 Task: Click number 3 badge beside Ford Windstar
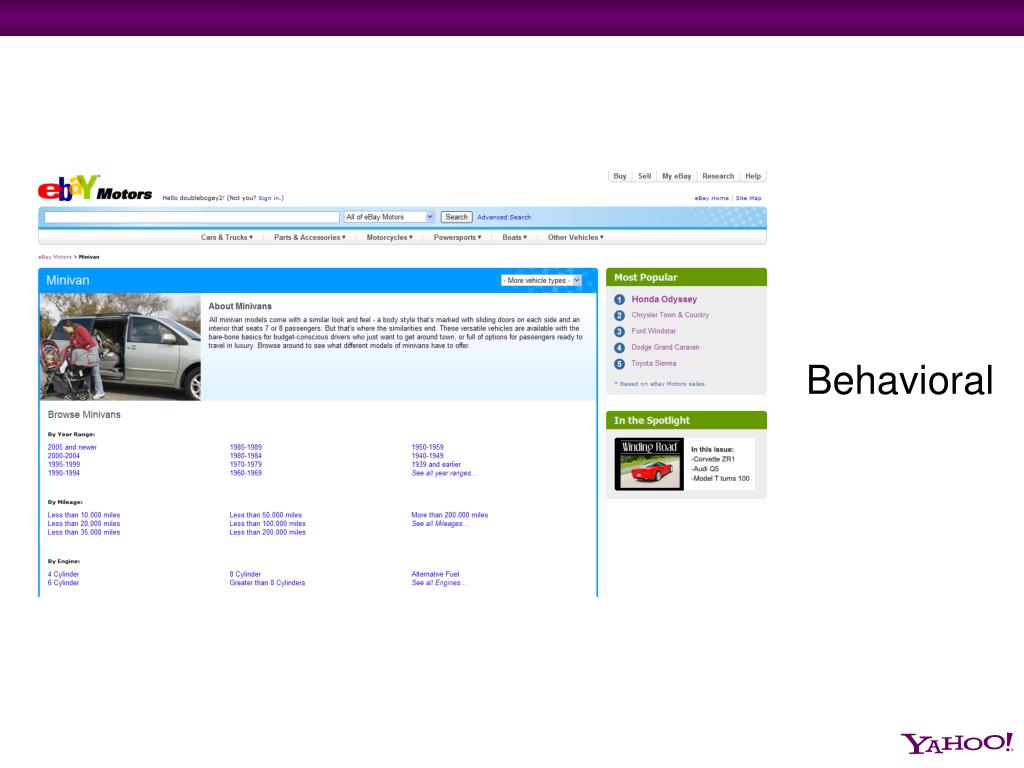coord(619,332)
